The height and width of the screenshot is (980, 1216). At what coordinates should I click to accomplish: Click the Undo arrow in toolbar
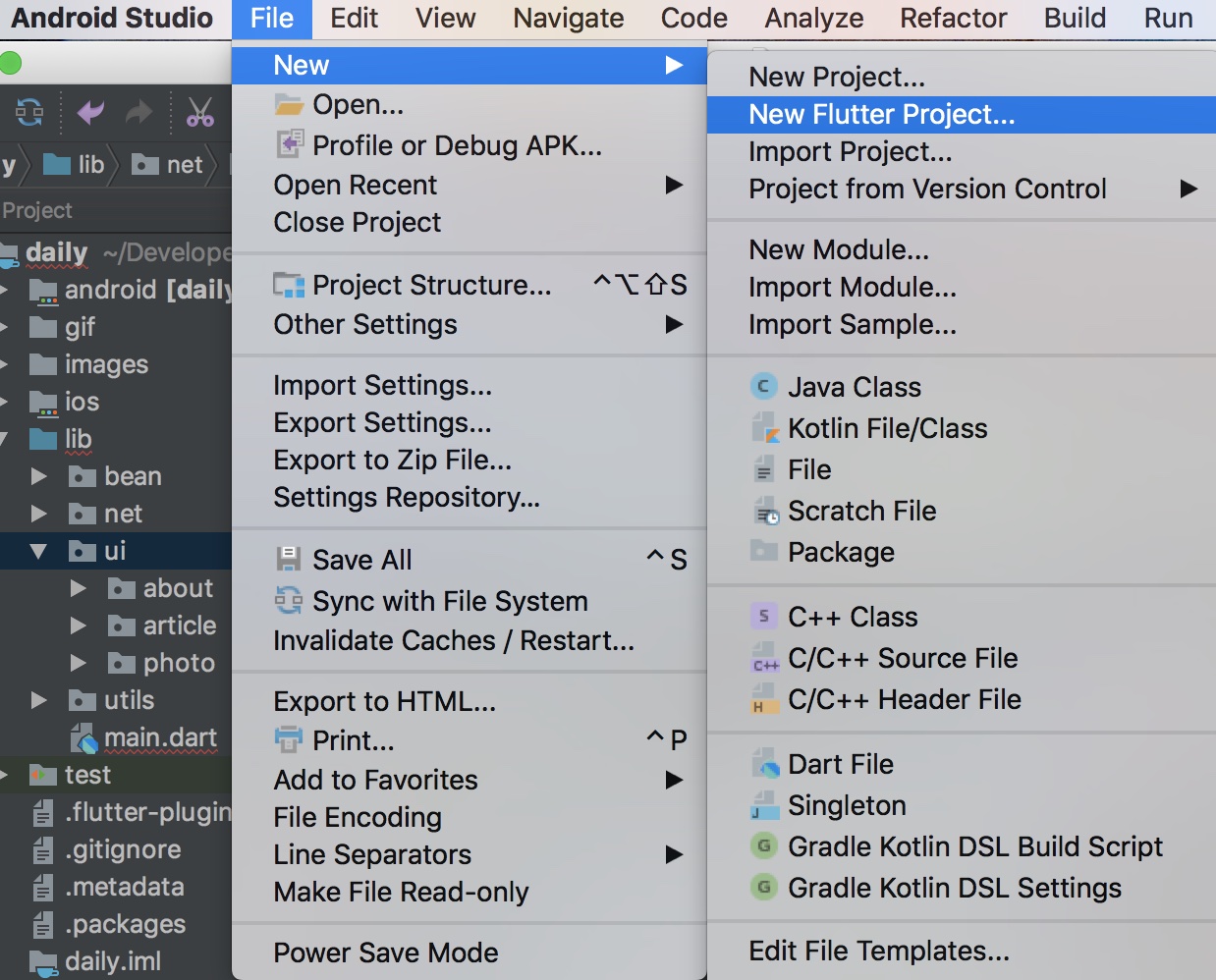click(x=90, y=113)
